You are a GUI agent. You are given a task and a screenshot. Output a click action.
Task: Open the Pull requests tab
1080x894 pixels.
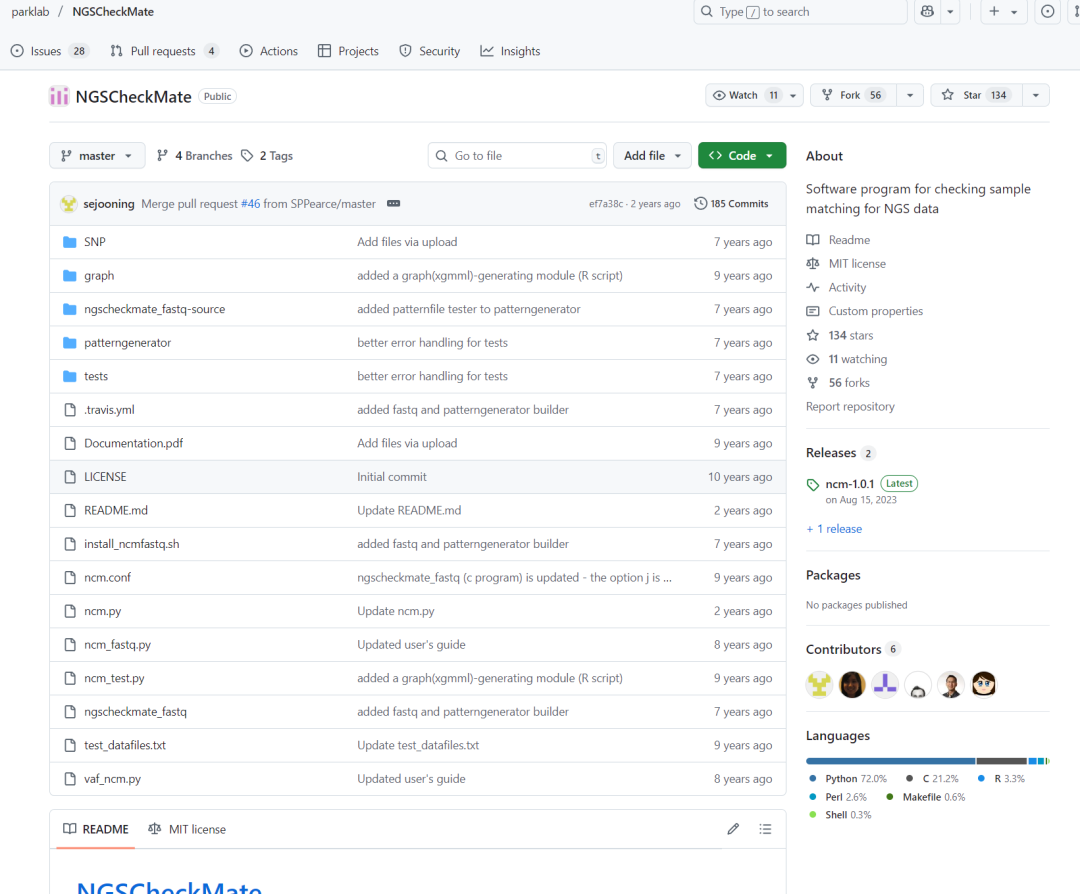164,51
